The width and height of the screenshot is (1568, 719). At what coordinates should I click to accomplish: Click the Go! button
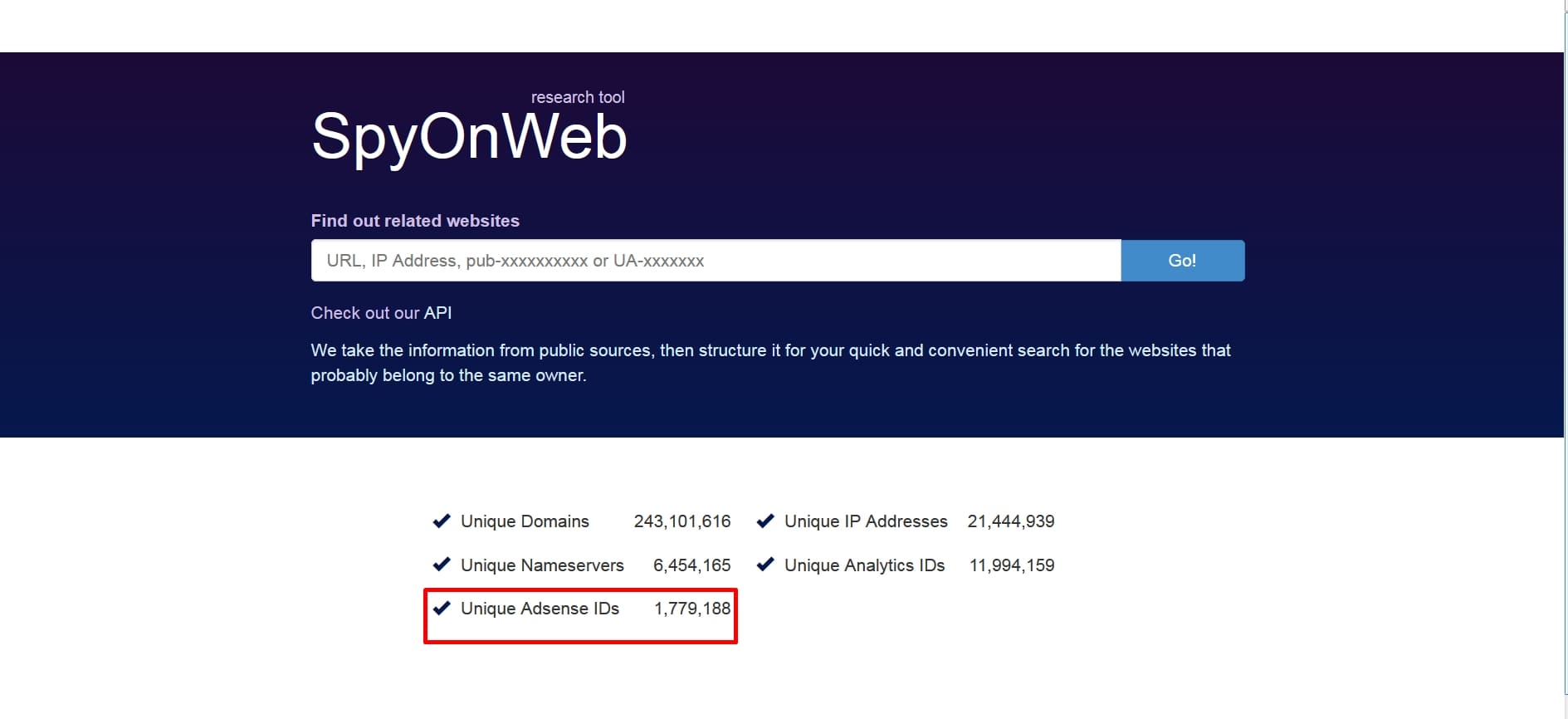1182,261
